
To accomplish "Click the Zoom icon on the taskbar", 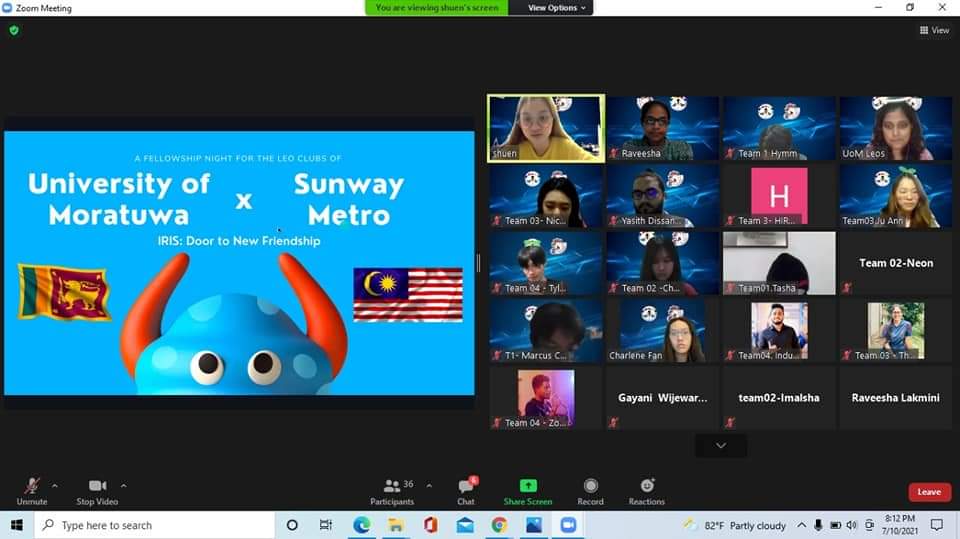I will 568,525.
